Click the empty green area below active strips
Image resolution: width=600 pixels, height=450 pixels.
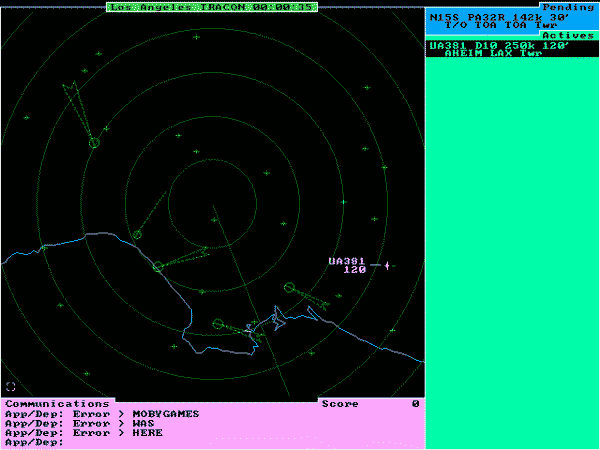(x=512, y=250)
